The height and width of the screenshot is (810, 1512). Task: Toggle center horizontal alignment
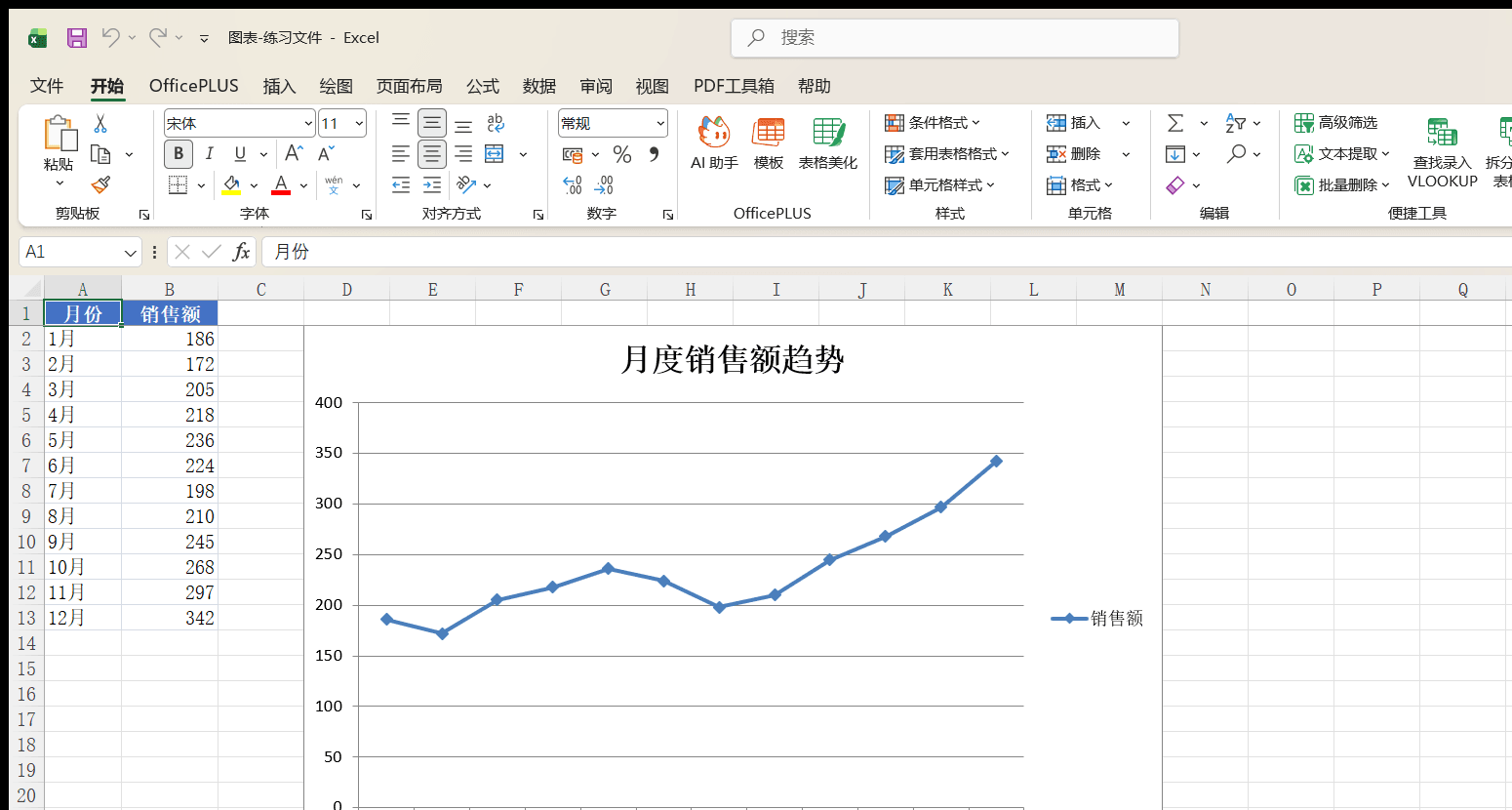[432, 154]
